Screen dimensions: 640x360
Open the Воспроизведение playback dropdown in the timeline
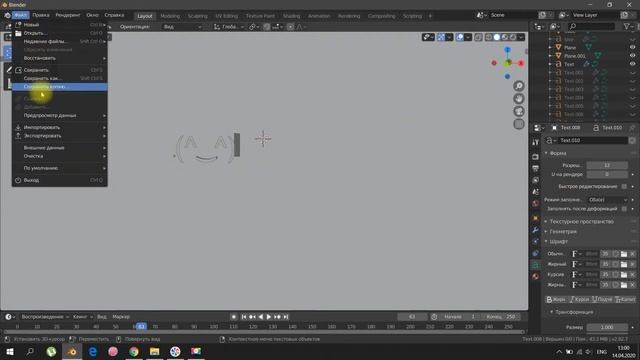[x=45, y=317]
